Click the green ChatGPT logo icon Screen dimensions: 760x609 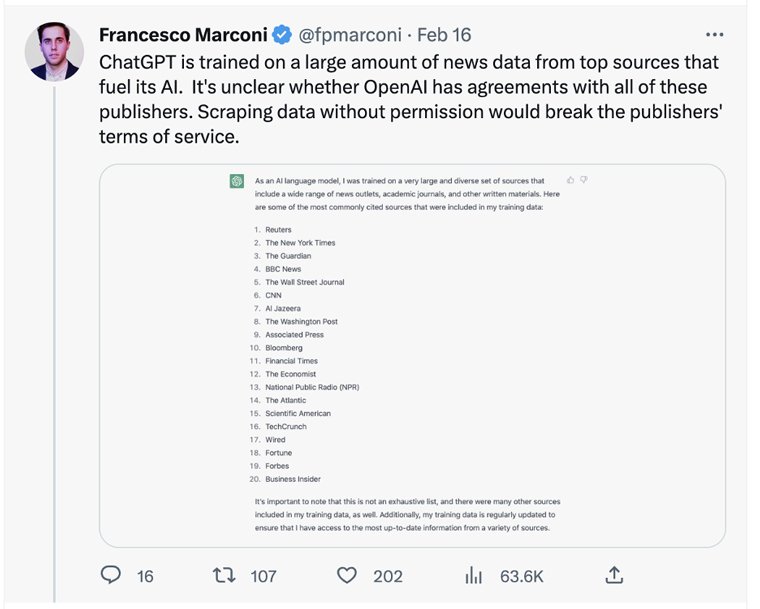(x=237, y=181)
